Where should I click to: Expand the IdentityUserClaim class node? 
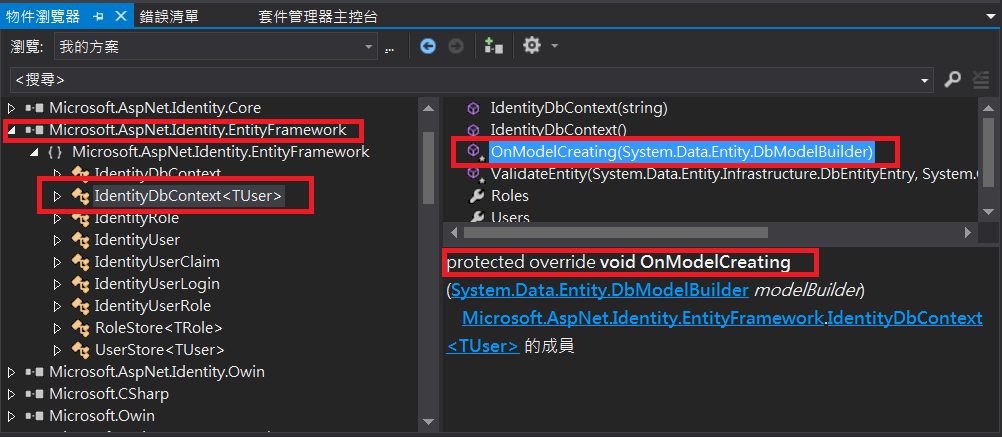57,262
